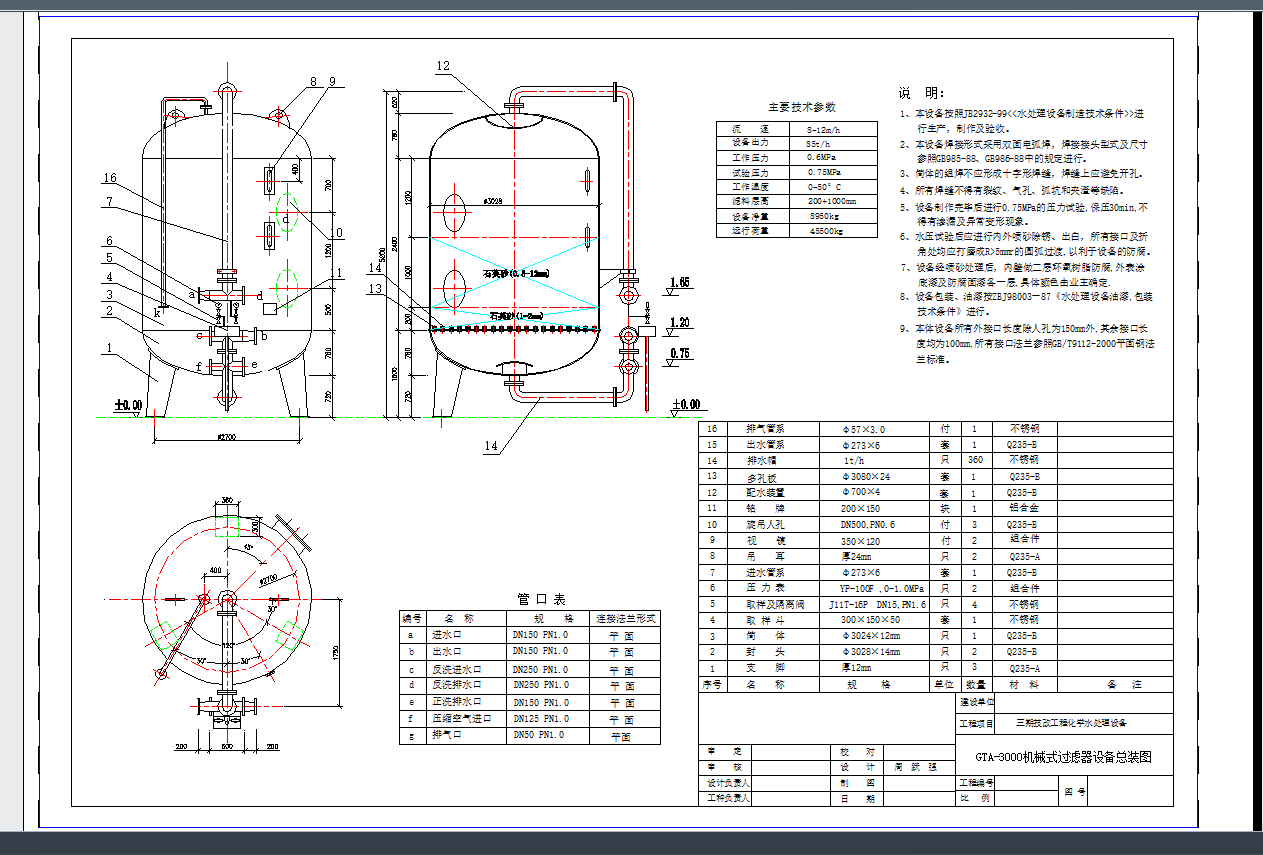Select the DN150 PN1.0 spec for outlet port
This screenshot has width=1263, height=855.
tap(540, 651)
